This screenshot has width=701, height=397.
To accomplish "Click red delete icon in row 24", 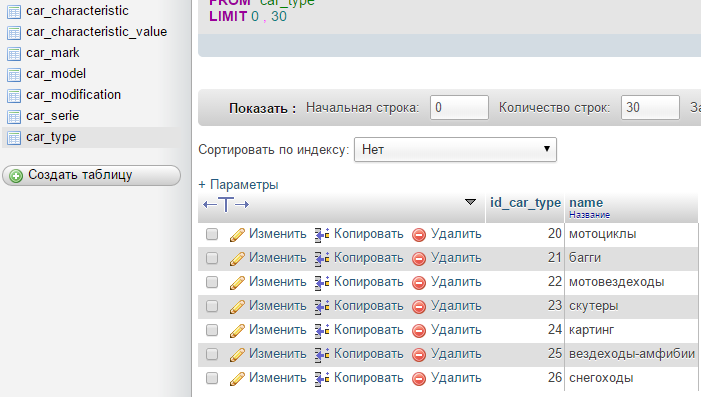I will [x=419, y=330].
